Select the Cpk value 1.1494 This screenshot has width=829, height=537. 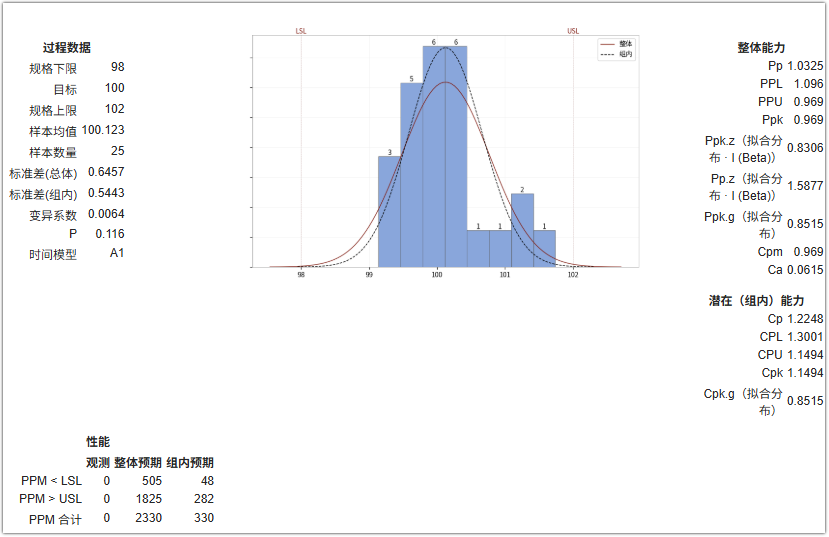coord(805,373)
